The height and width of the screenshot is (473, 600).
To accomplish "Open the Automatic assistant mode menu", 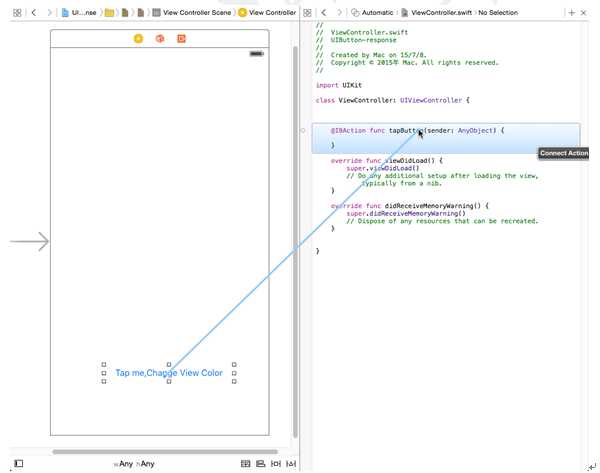I will coord(372,13).
